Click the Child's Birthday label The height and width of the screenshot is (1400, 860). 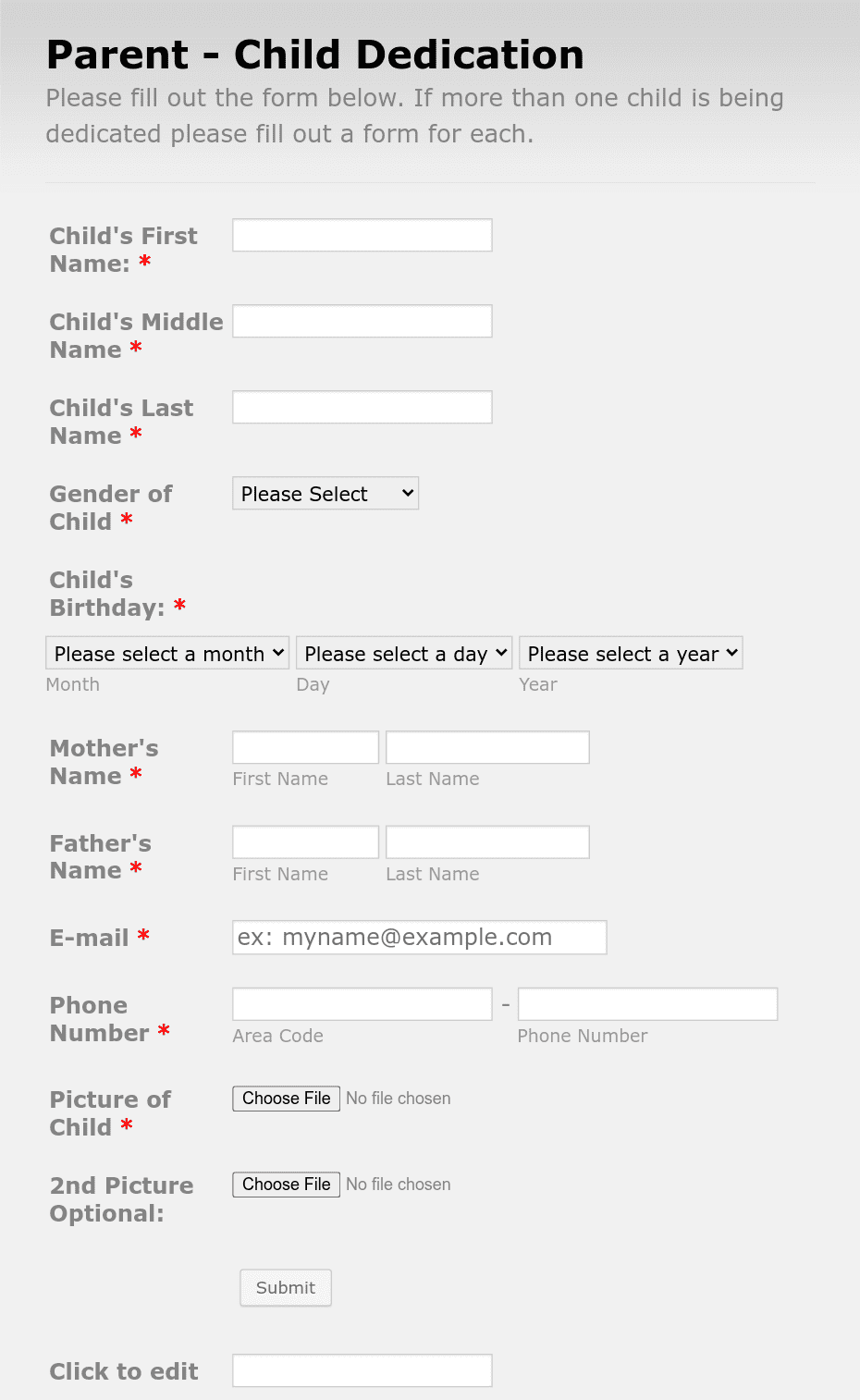click(117, 594)
